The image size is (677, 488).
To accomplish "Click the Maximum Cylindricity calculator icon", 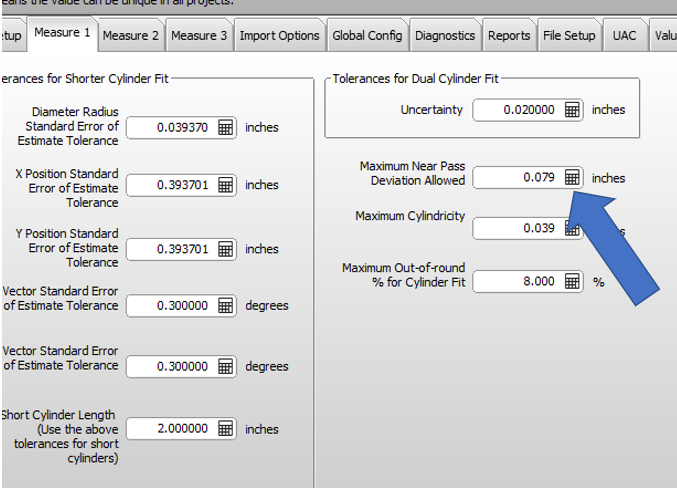I will pyautogui.click(x=572, y=229).
